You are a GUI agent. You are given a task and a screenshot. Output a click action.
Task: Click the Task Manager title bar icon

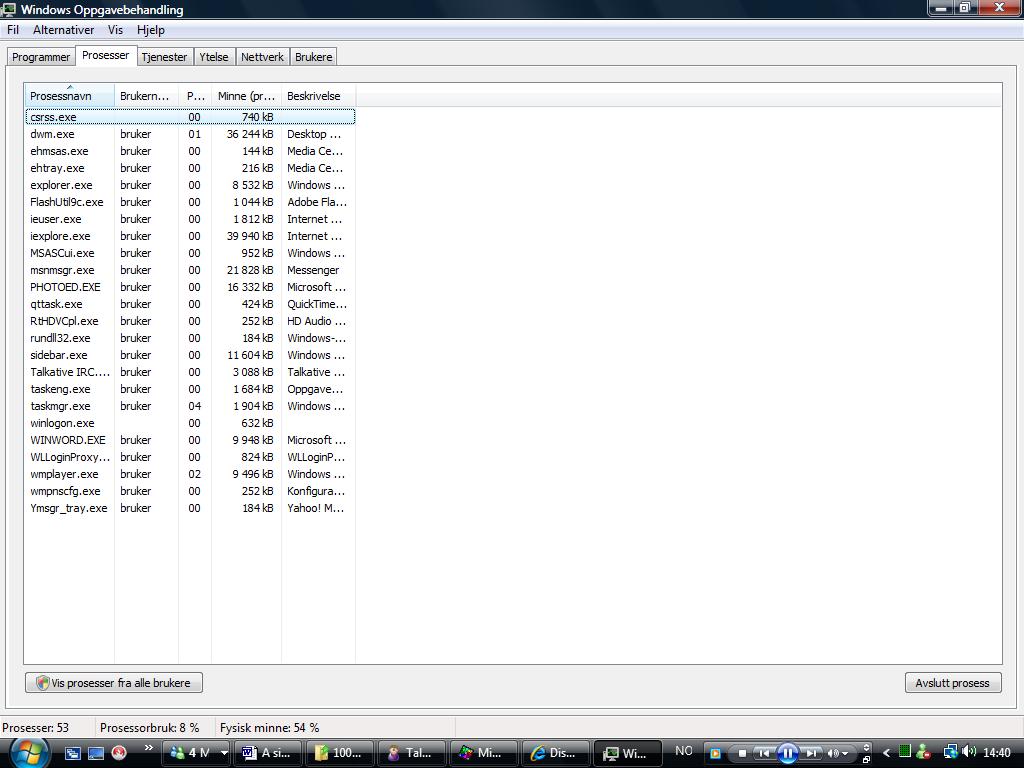coord(8,9)
